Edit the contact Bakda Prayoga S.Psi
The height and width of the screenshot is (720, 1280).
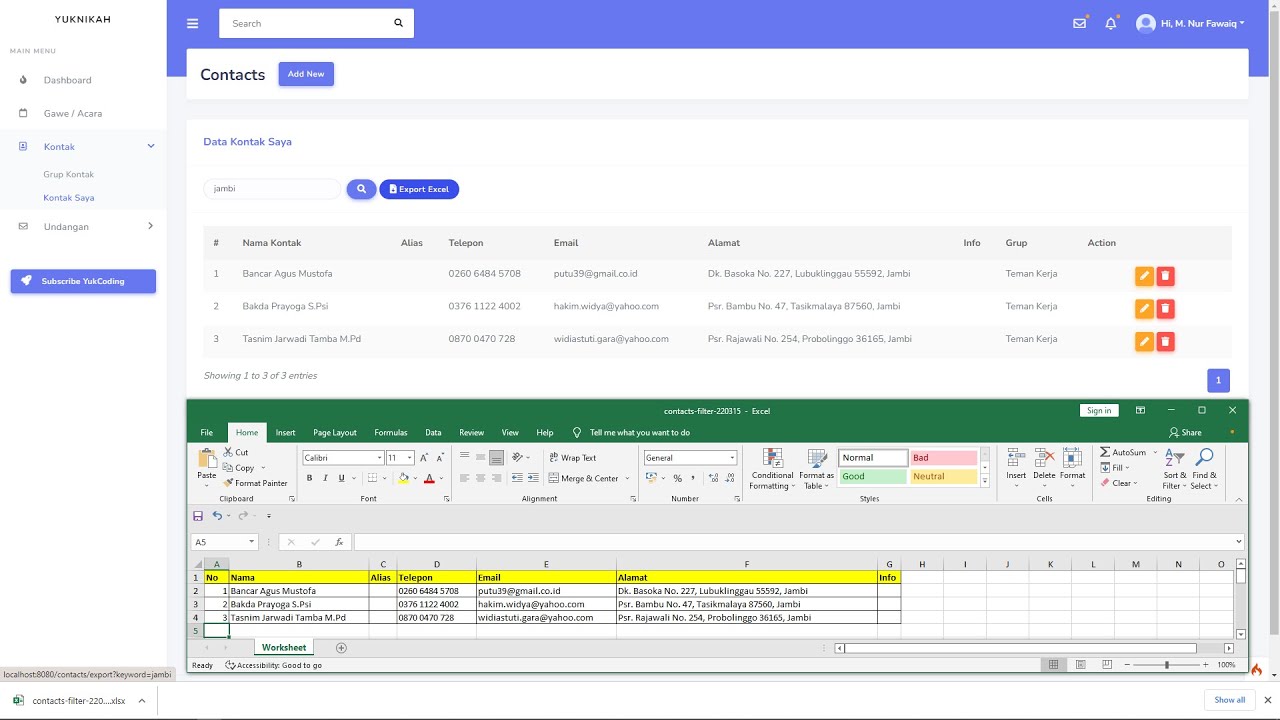tap(1144, 309)
